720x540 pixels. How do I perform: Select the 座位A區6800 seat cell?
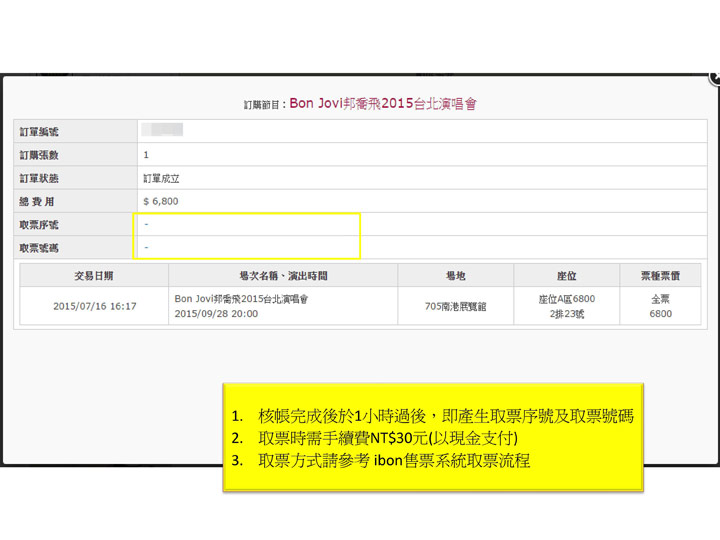(566, 299)
